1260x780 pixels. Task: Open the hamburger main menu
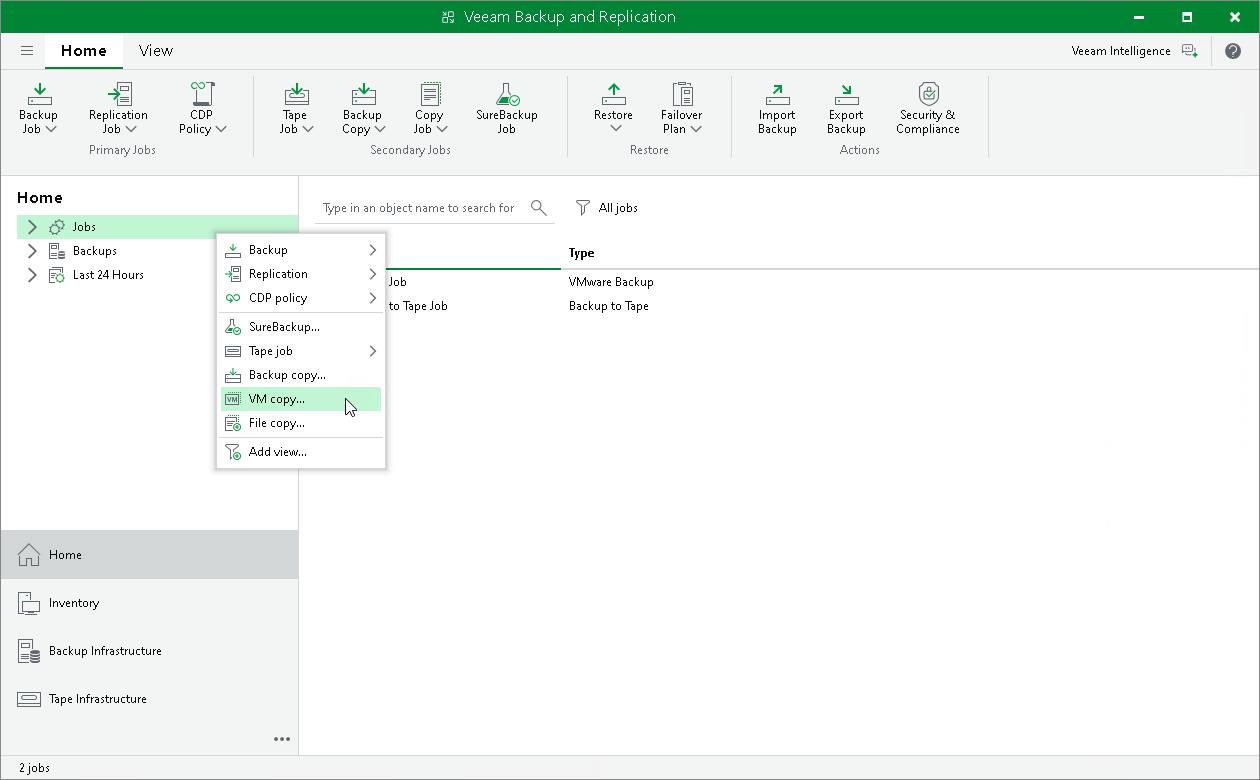27,51
